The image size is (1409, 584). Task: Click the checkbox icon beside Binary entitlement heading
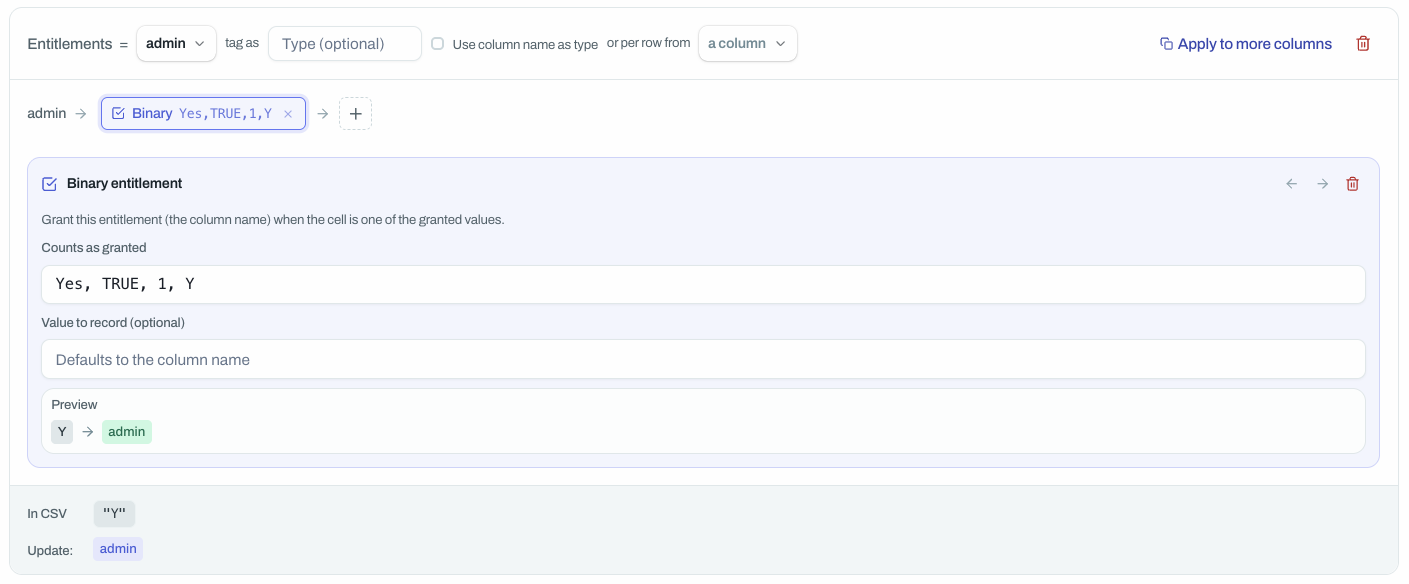pyautogui.click(x=49, y=184)
